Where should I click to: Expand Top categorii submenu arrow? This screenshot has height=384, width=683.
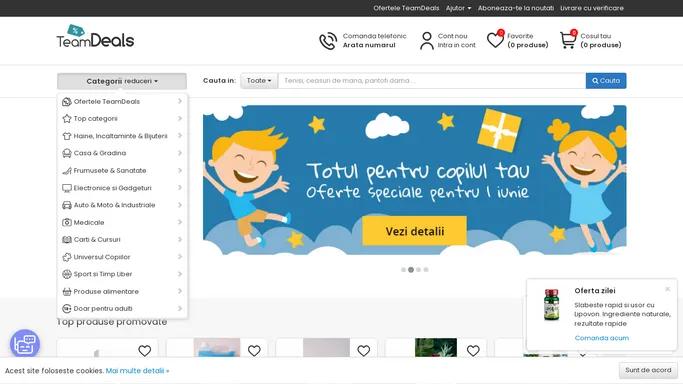180,118
